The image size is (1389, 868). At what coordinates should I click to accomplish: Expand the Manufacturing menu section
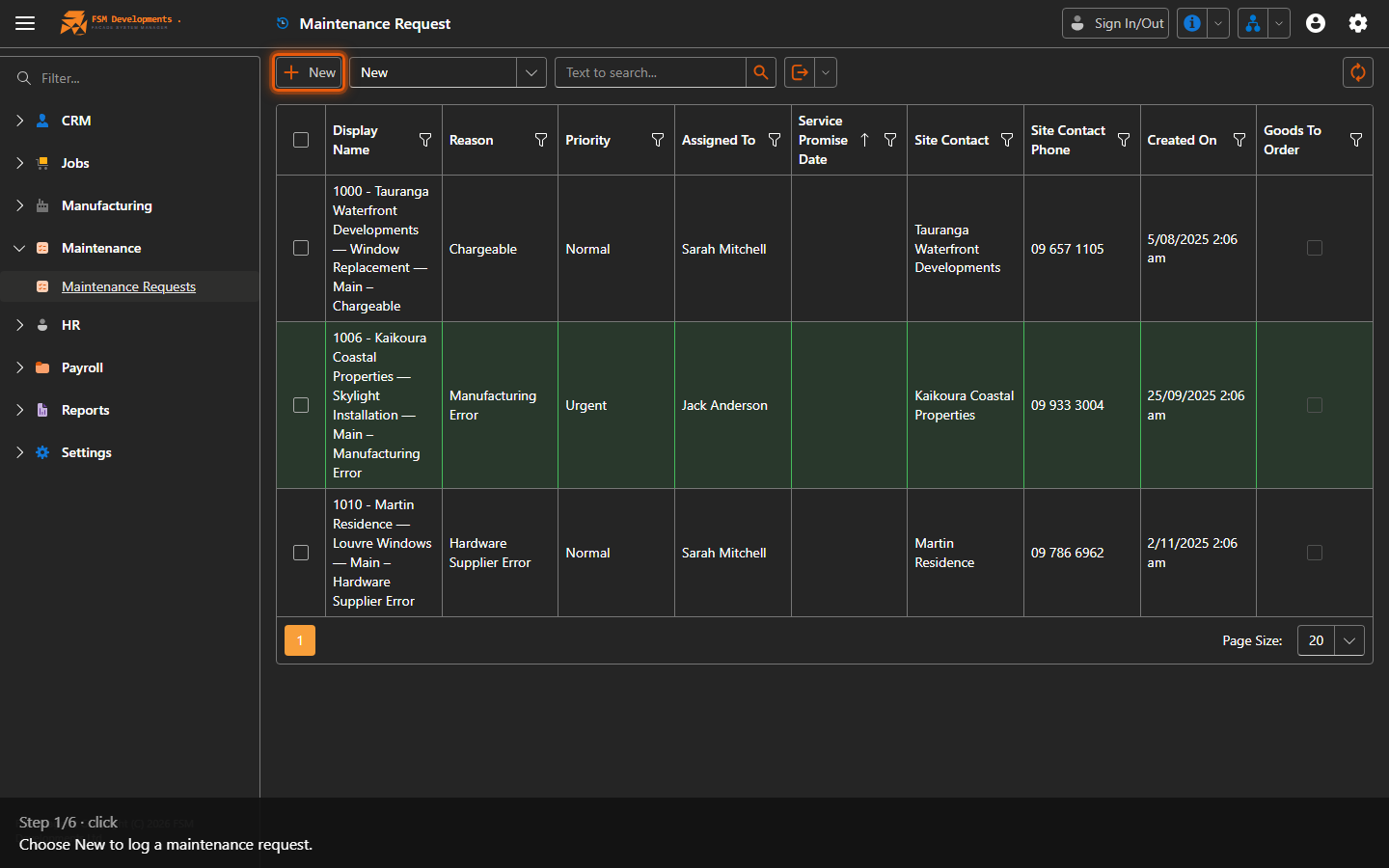tap(19, 205)
